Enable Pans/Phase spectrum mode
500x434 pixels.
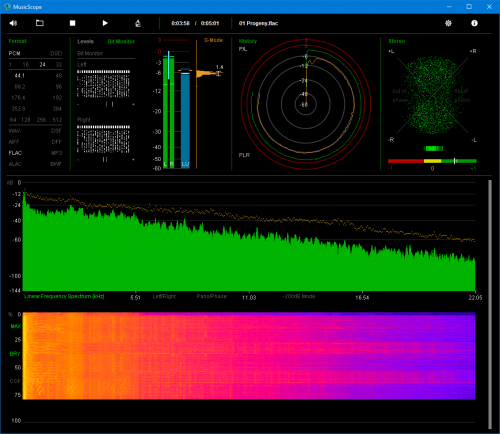(211, 296)
